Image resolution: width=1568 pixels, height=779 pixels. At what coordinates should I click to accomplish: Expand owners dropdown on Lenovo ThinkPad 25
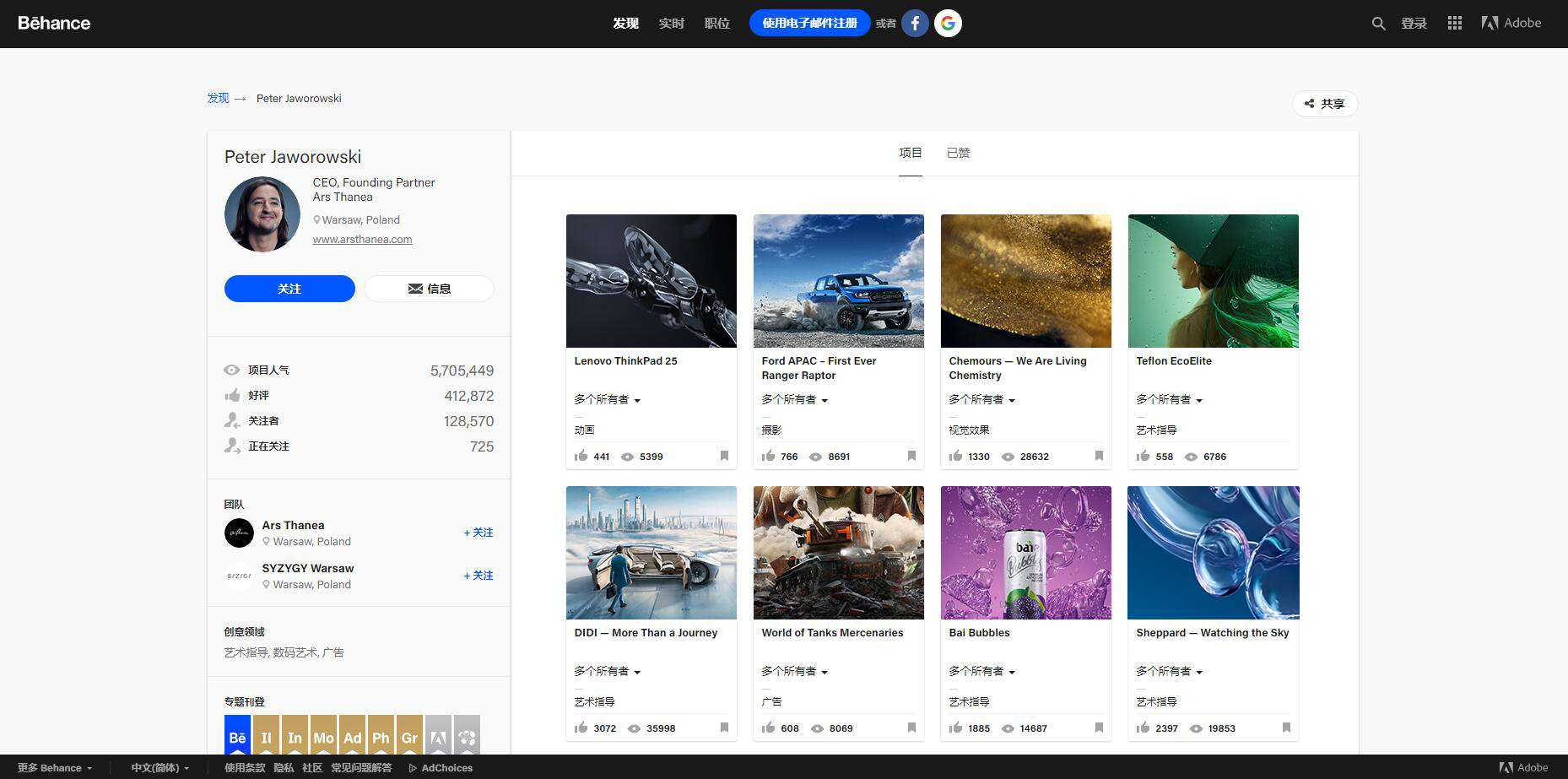click(x=608, y=400)
